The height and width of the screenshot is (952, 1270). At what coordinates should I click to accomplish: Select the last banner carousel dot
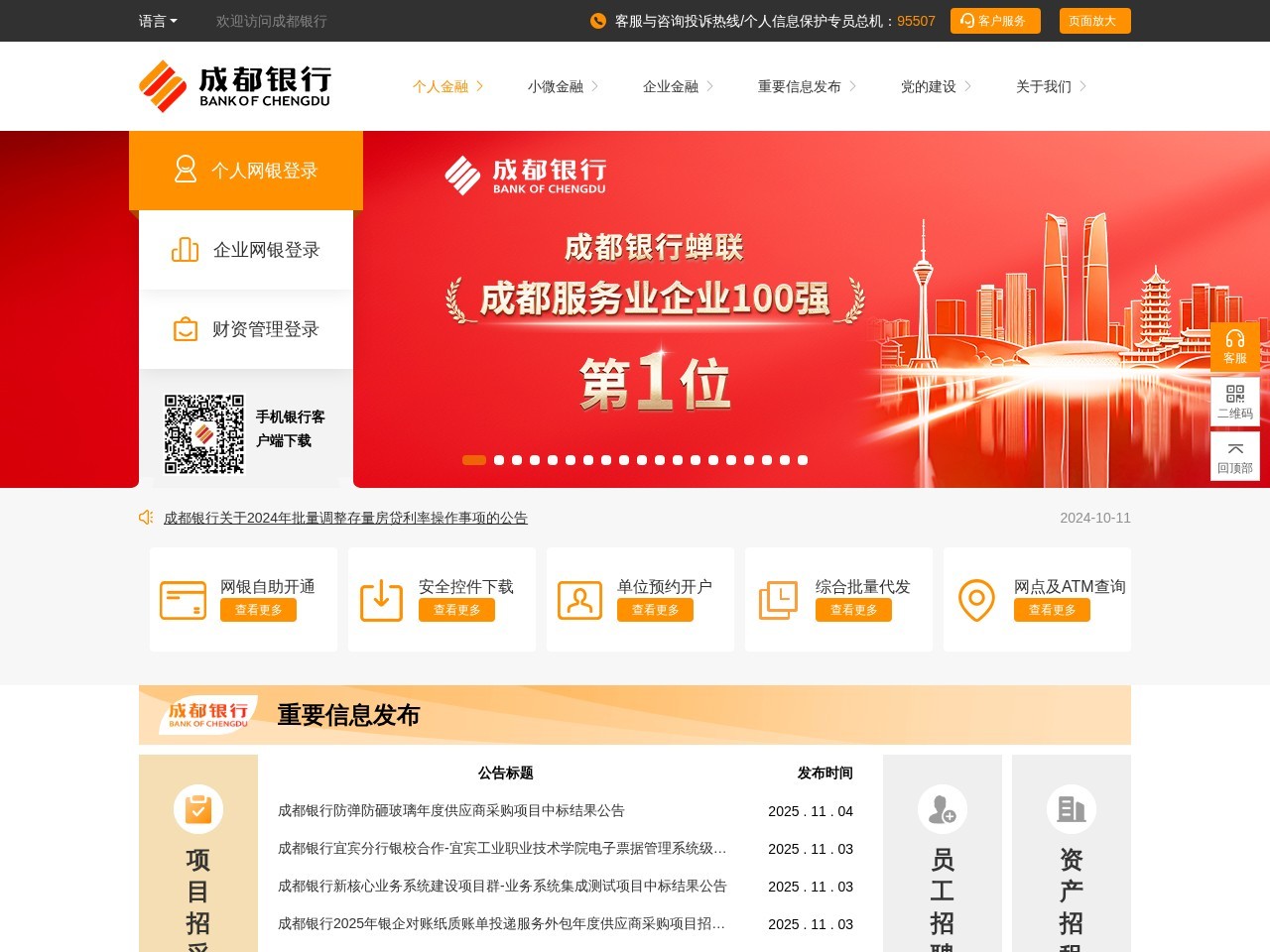(803, 460)
